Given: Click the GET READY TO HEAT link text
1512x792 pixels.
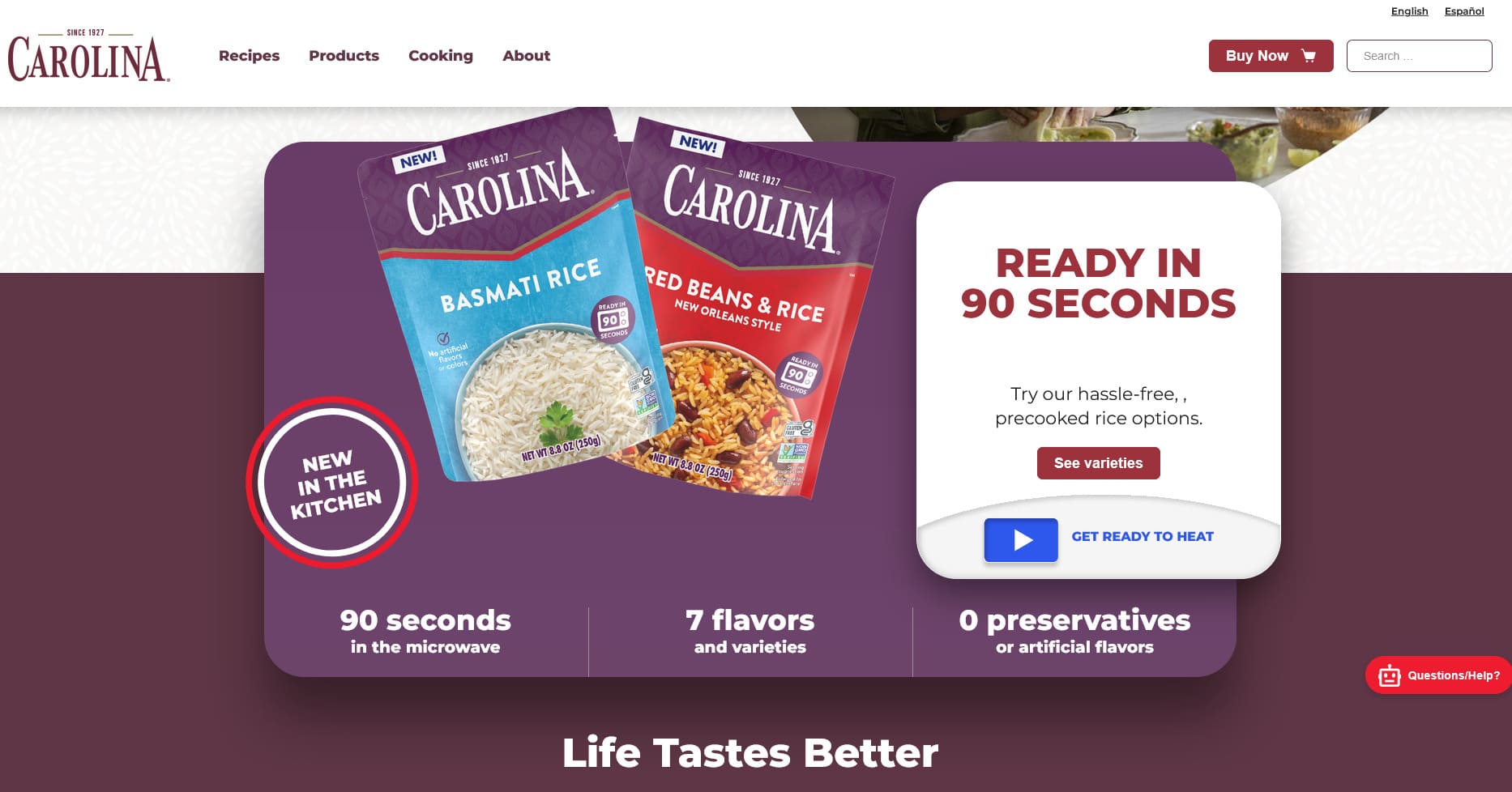Looking at the screenshot, I should click(1143, 536).
